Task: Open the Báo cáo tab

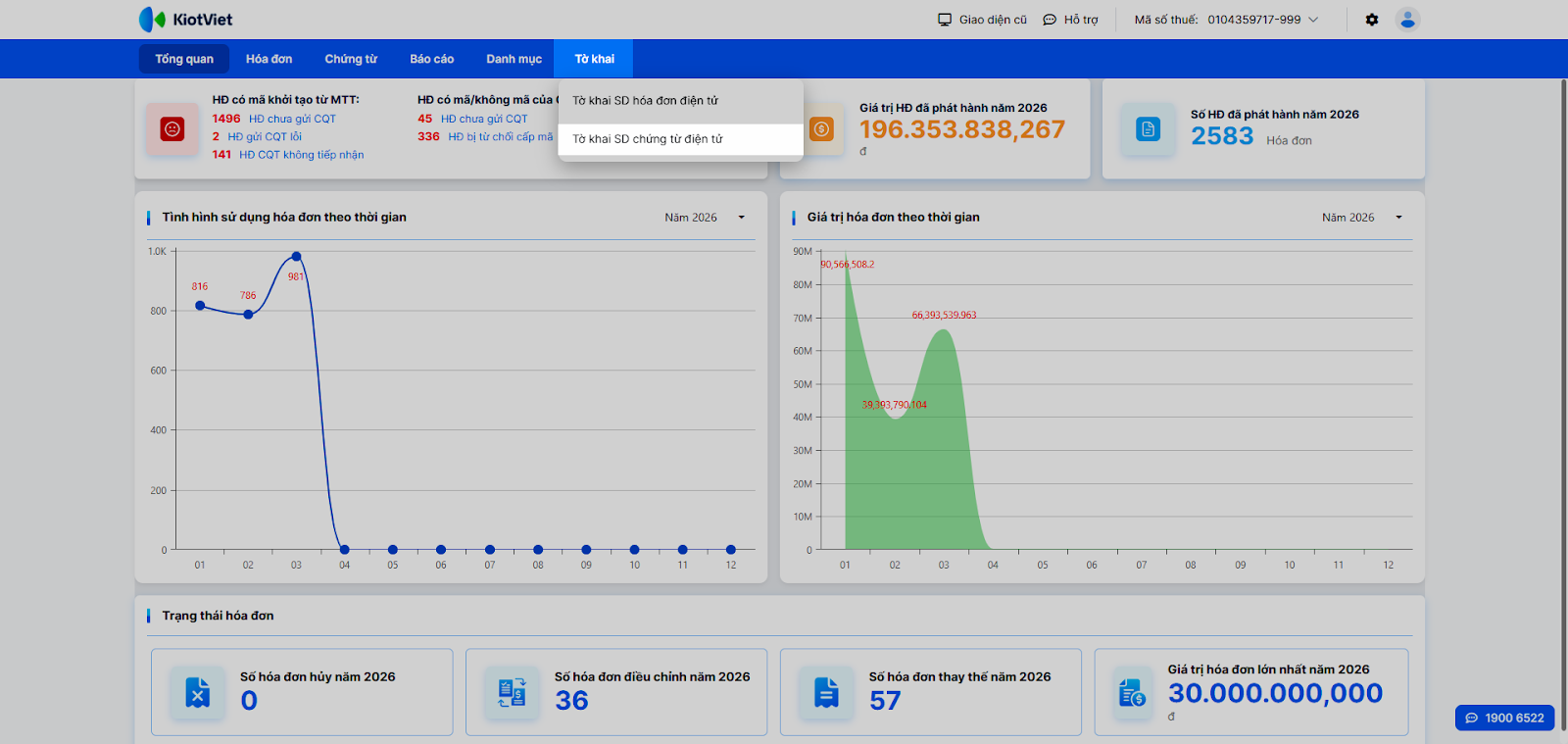Action: point(431,59)
